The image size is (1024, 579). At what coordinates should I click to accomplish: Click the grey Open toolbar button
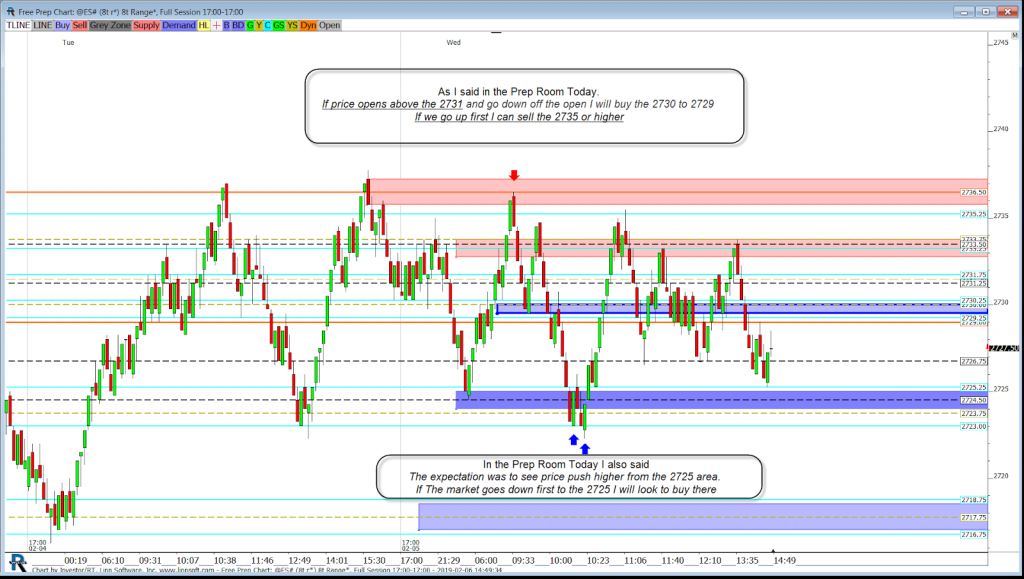[x=330, y=25]
